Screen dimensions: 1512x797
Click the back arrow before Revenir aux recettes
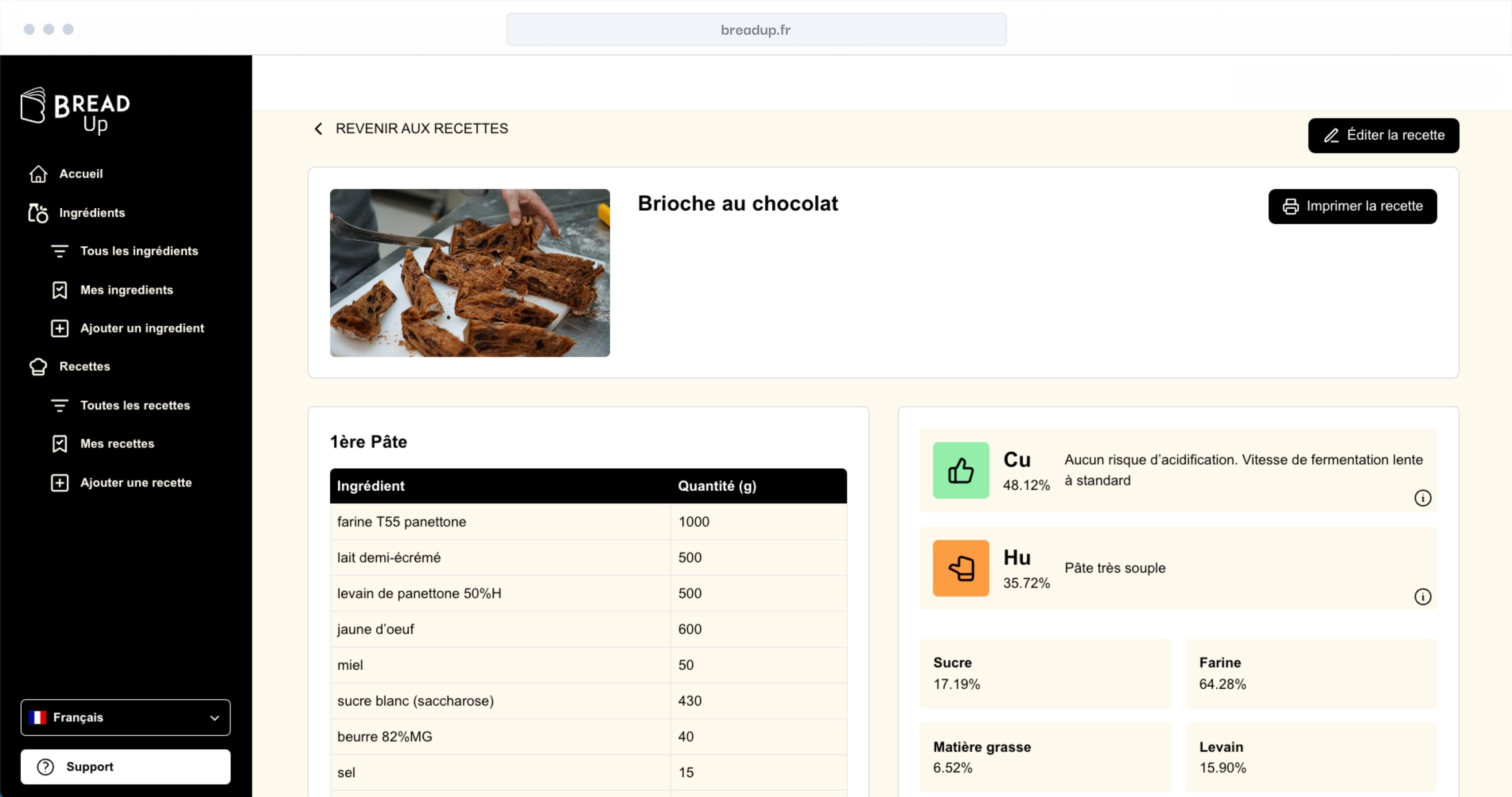[318, 128]
